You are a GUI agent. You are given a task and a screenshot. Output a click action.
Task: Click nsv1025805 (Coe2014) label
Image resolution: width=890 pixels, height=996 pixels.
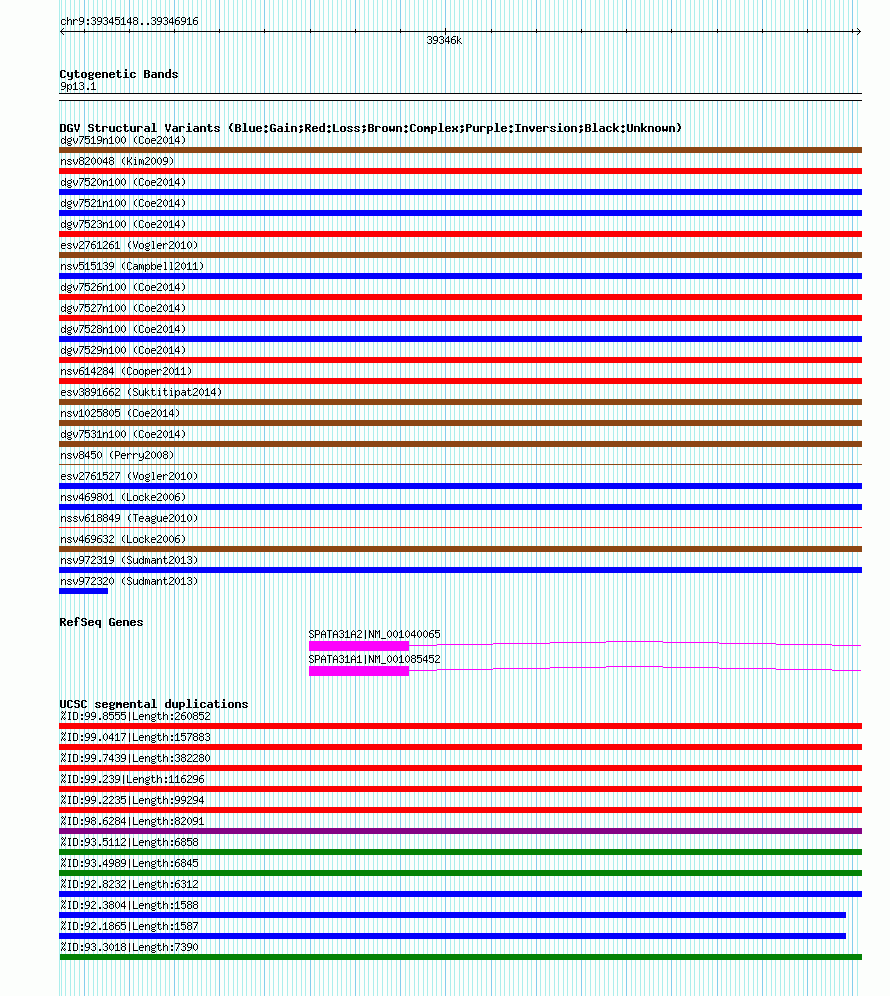tap(120, 413)
